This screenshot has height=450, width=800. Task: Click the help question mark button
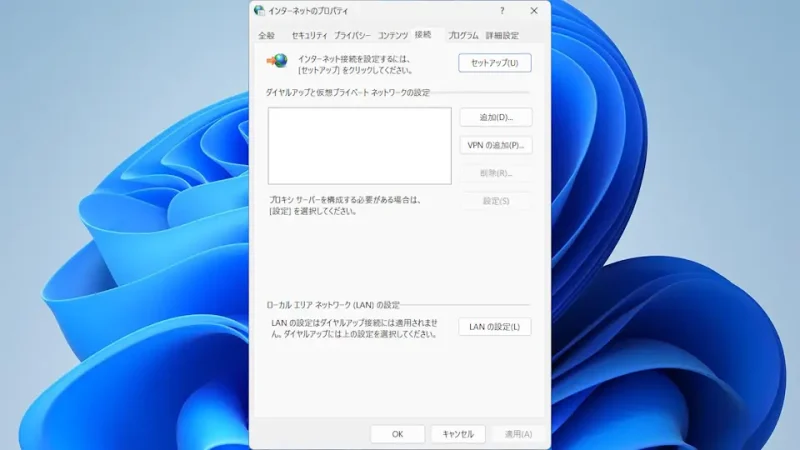click(x=502, y=11)
